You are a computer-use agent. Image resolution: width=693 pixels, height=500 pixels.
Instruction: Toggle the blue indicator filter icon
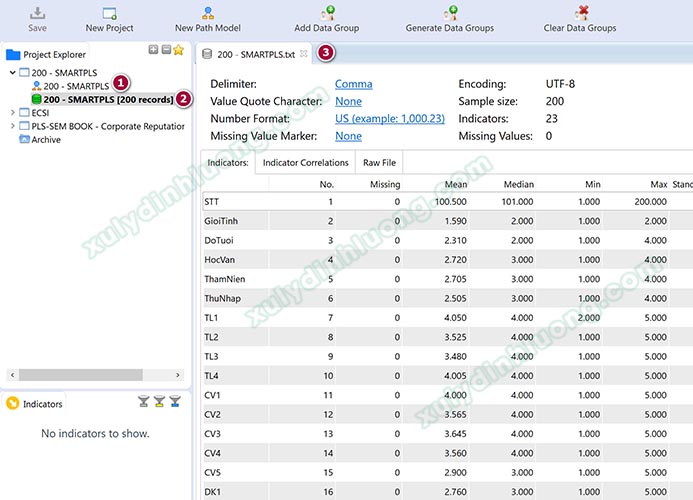click(x=175, y=403)
